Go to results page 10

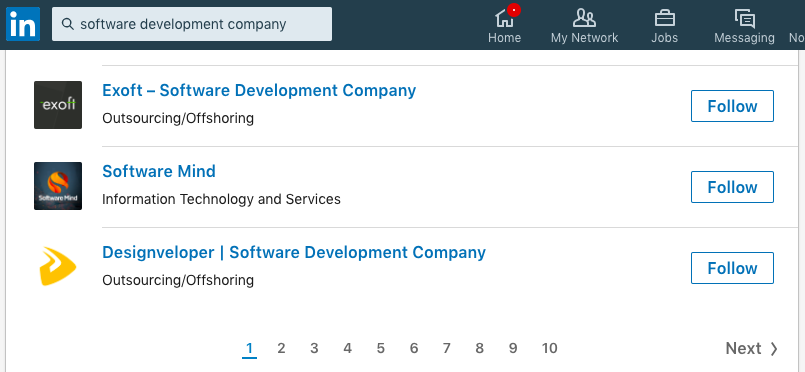tap(549, 348)
